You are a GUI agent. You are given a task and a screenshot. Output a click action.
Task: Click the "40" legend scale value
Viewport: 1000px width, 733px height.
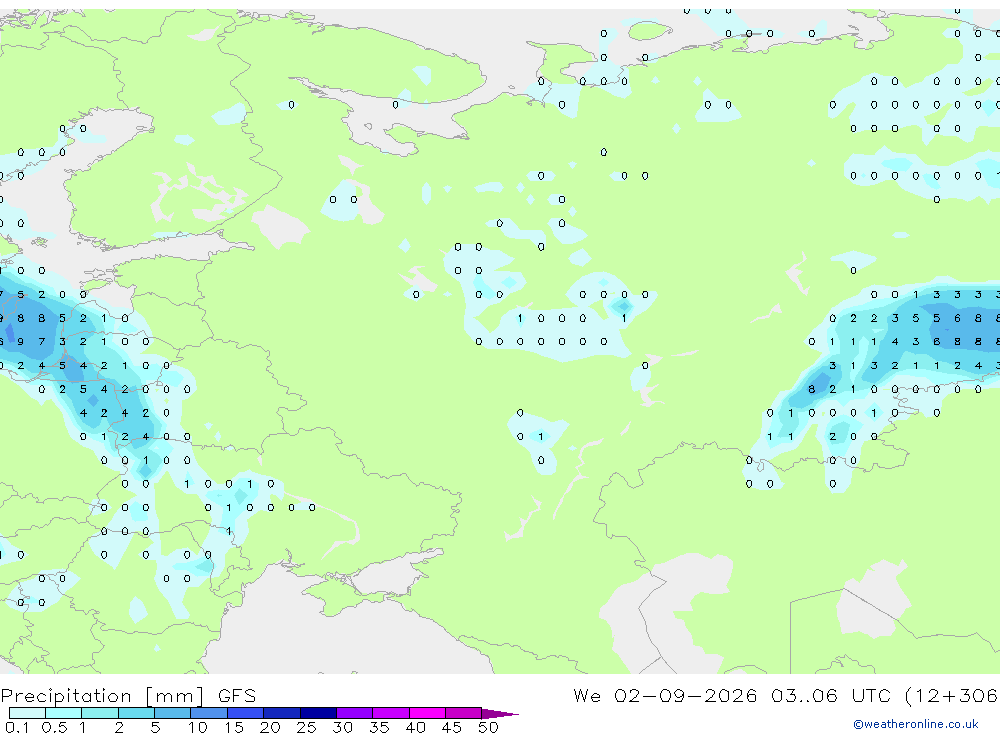[x=415, y=727]
